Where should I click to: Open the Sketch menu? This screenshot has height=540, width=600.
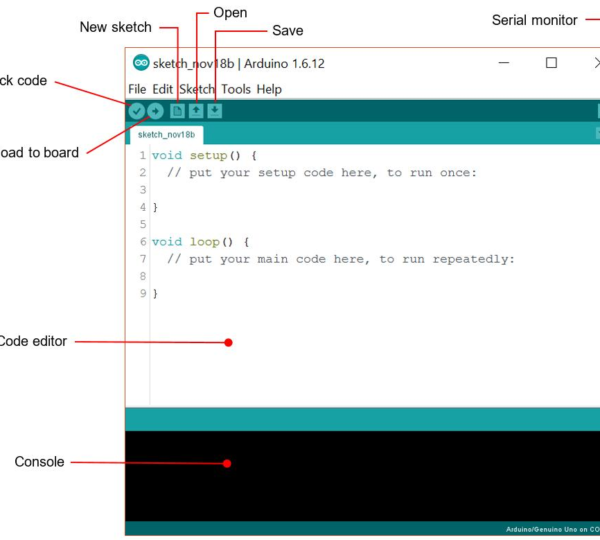tap(197, 89)
